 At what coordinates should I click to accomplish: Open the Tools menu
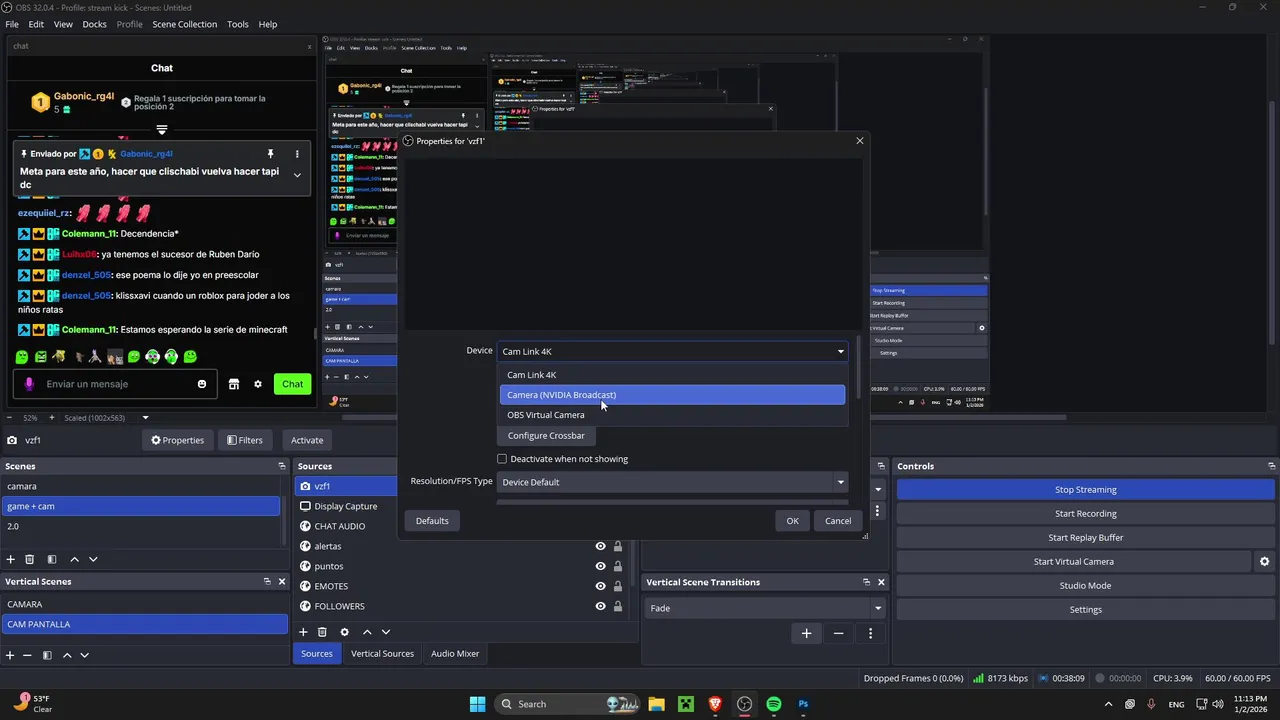[238, 24]
